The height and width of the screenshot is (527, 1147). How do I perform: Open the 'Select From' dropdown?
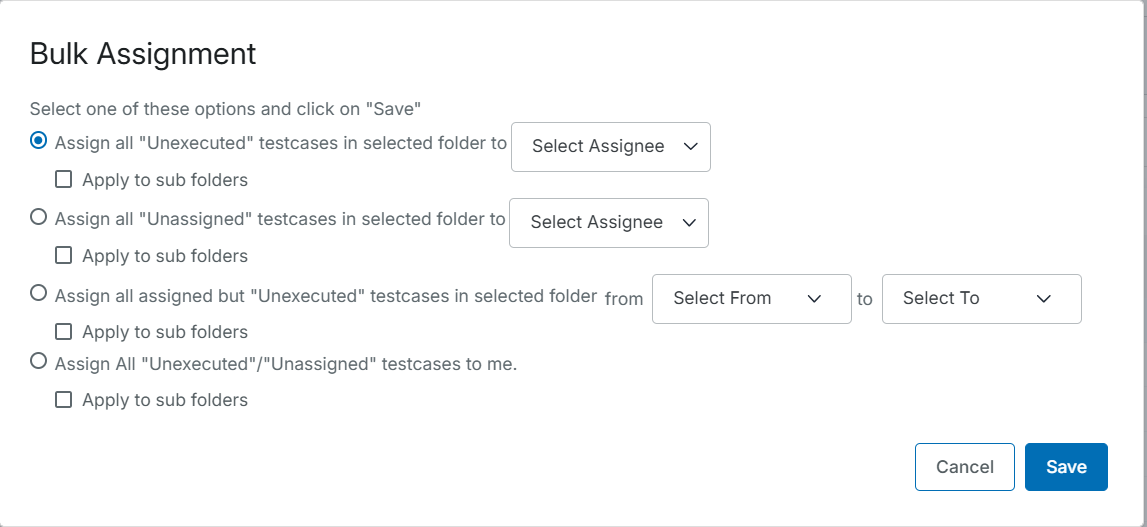pos(751,298)
